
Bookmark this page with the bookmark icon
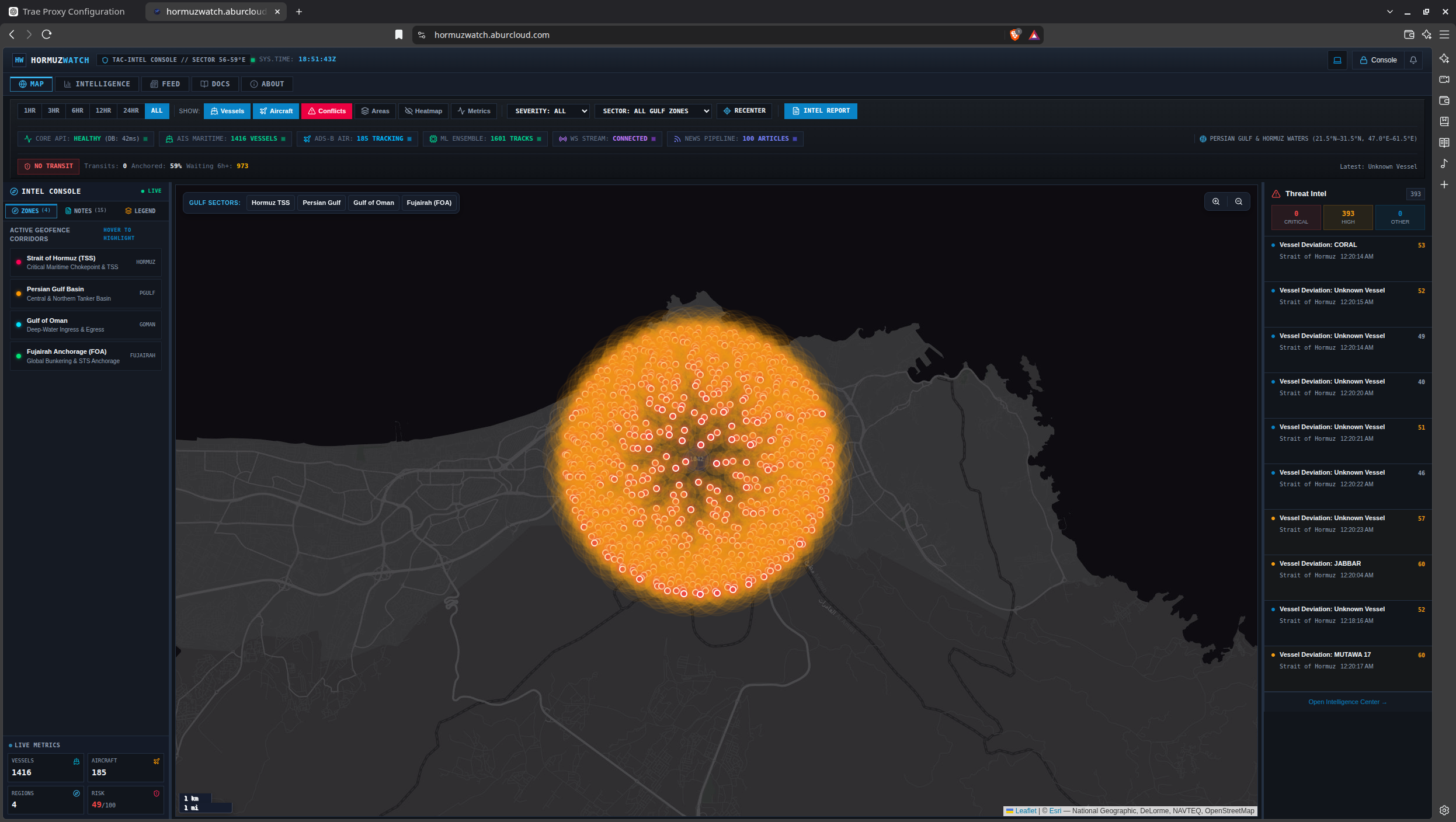pos(399,35)
